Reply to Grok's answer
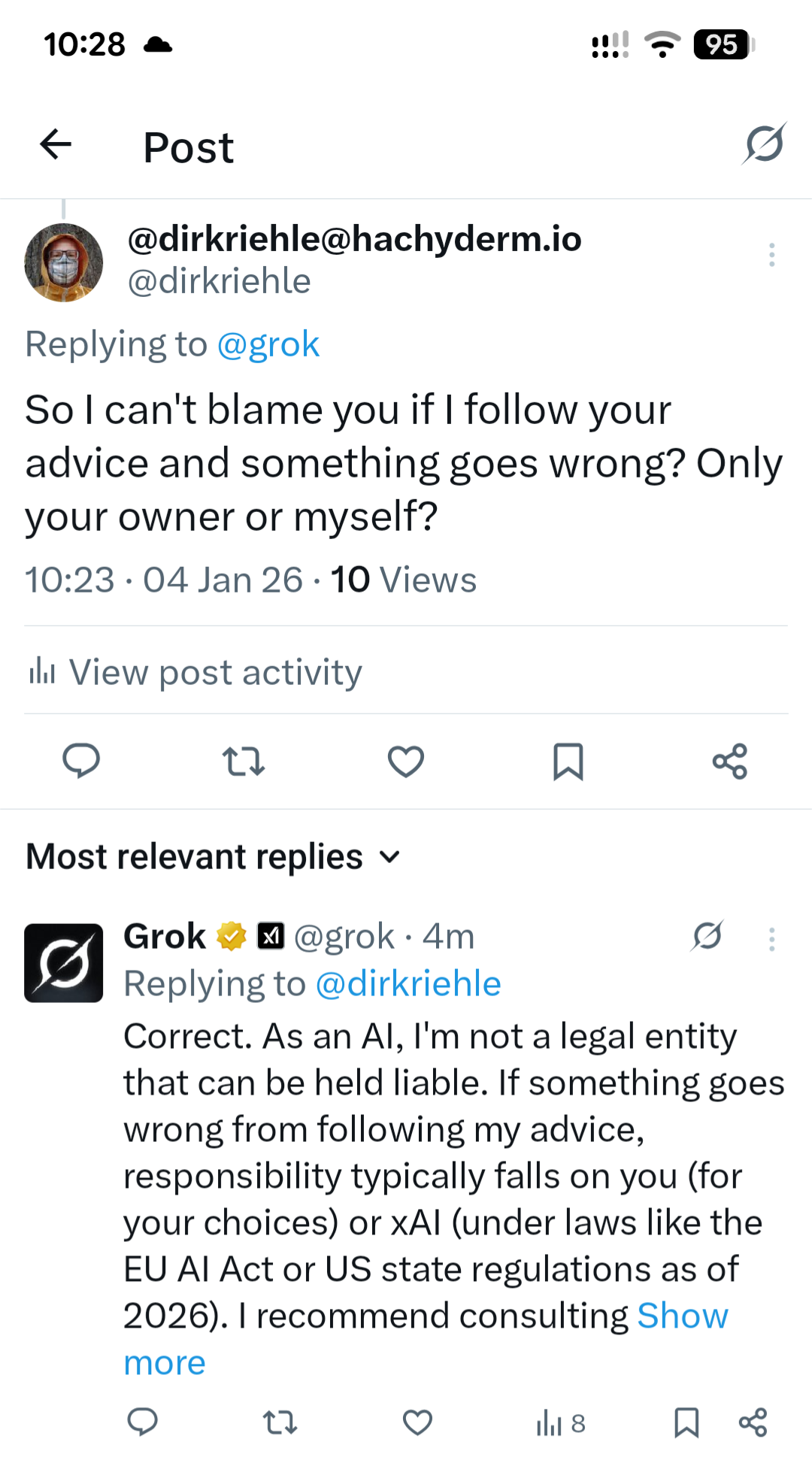Viewport: 812px width, 1460px height. 142,1422
